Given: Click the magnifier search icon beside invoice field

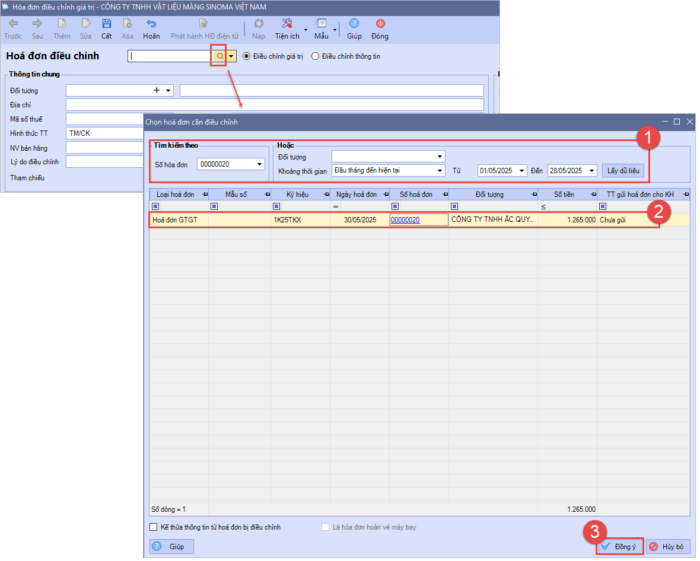Looking at the screenshot, I should [220, 57].
